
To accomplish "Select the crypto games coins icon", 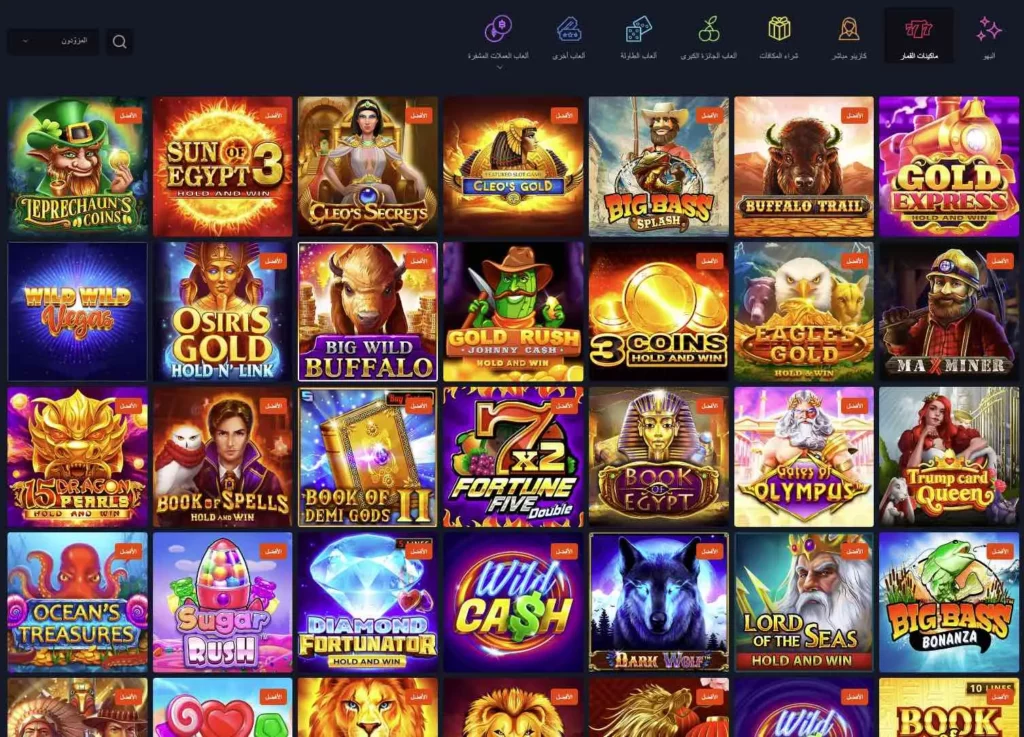I will coord(498,29).
